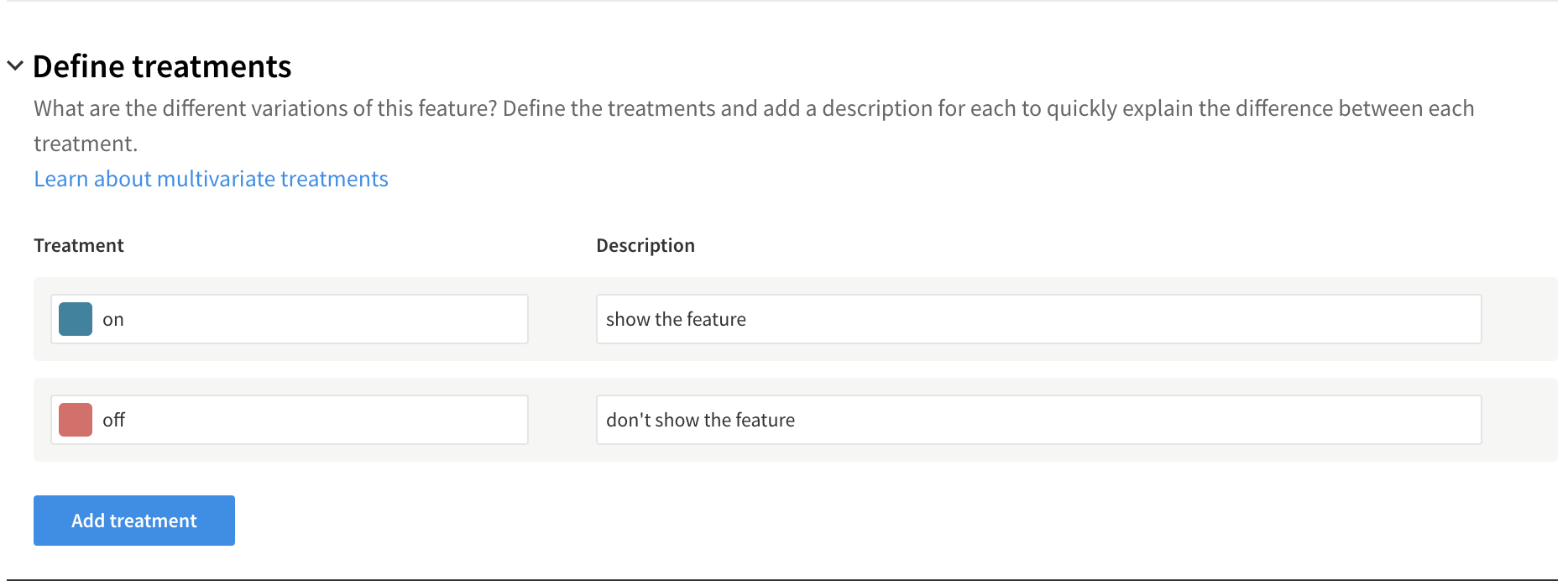
Task: Click empty area of the 'off' treatment row
Action: [1519, 420]
